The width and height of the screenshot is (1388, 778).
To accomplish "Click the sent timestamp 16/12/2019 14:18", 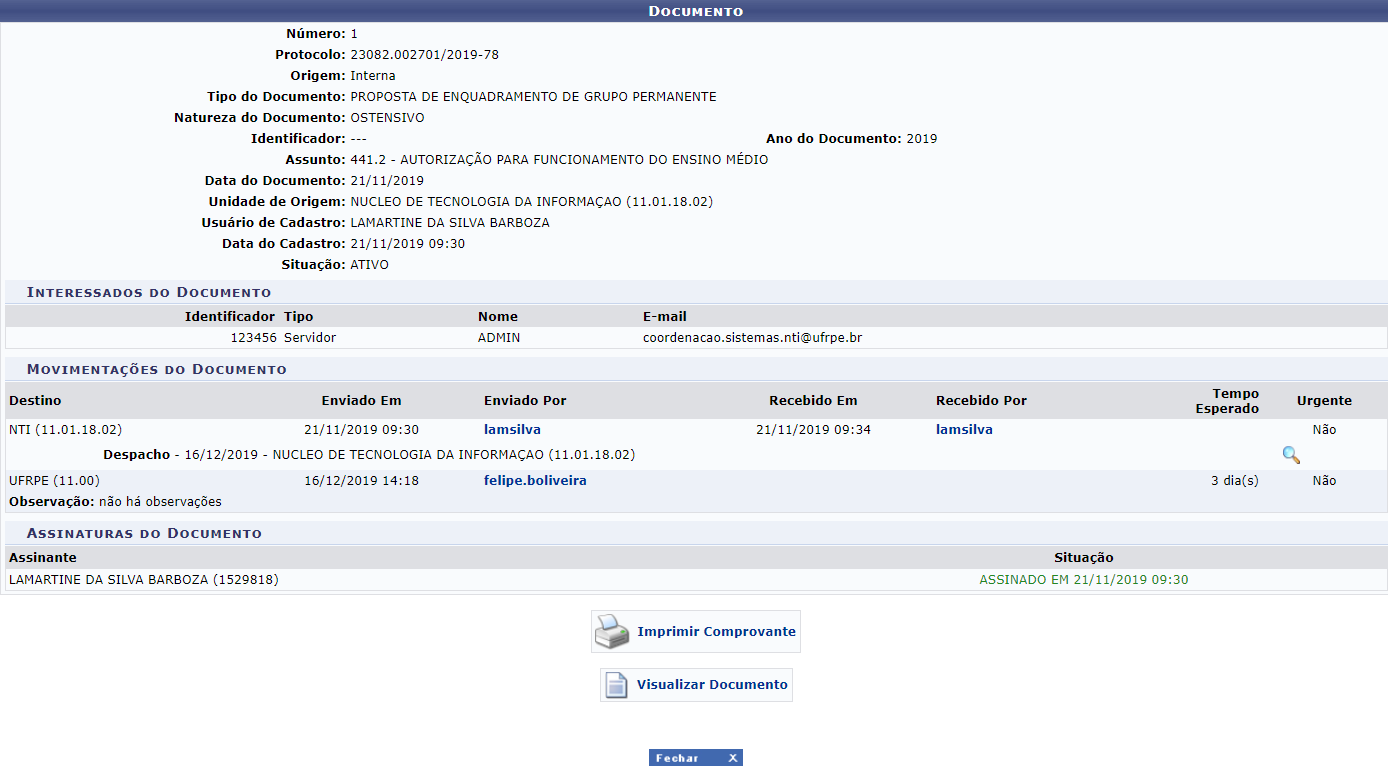I will [x=361, y=481].
